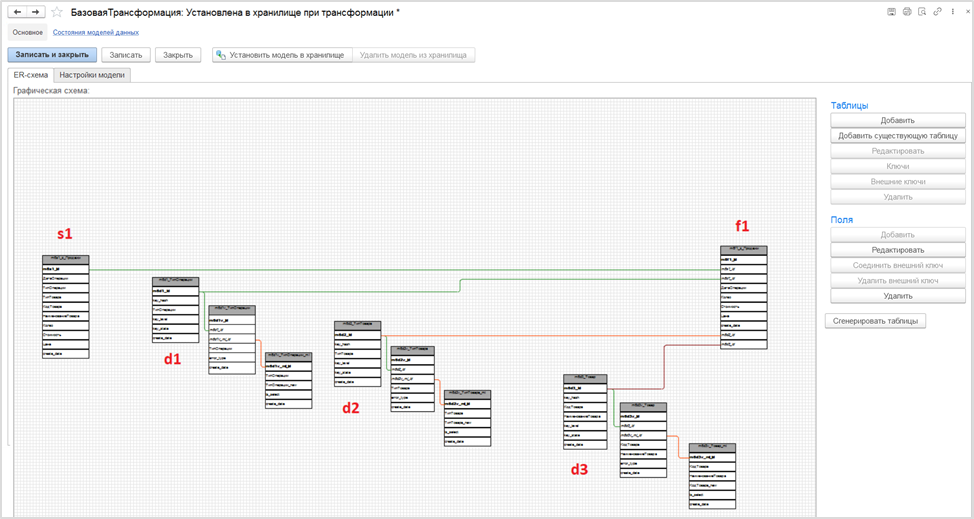Click Установить модель в хранилище button

pos(281,55)
